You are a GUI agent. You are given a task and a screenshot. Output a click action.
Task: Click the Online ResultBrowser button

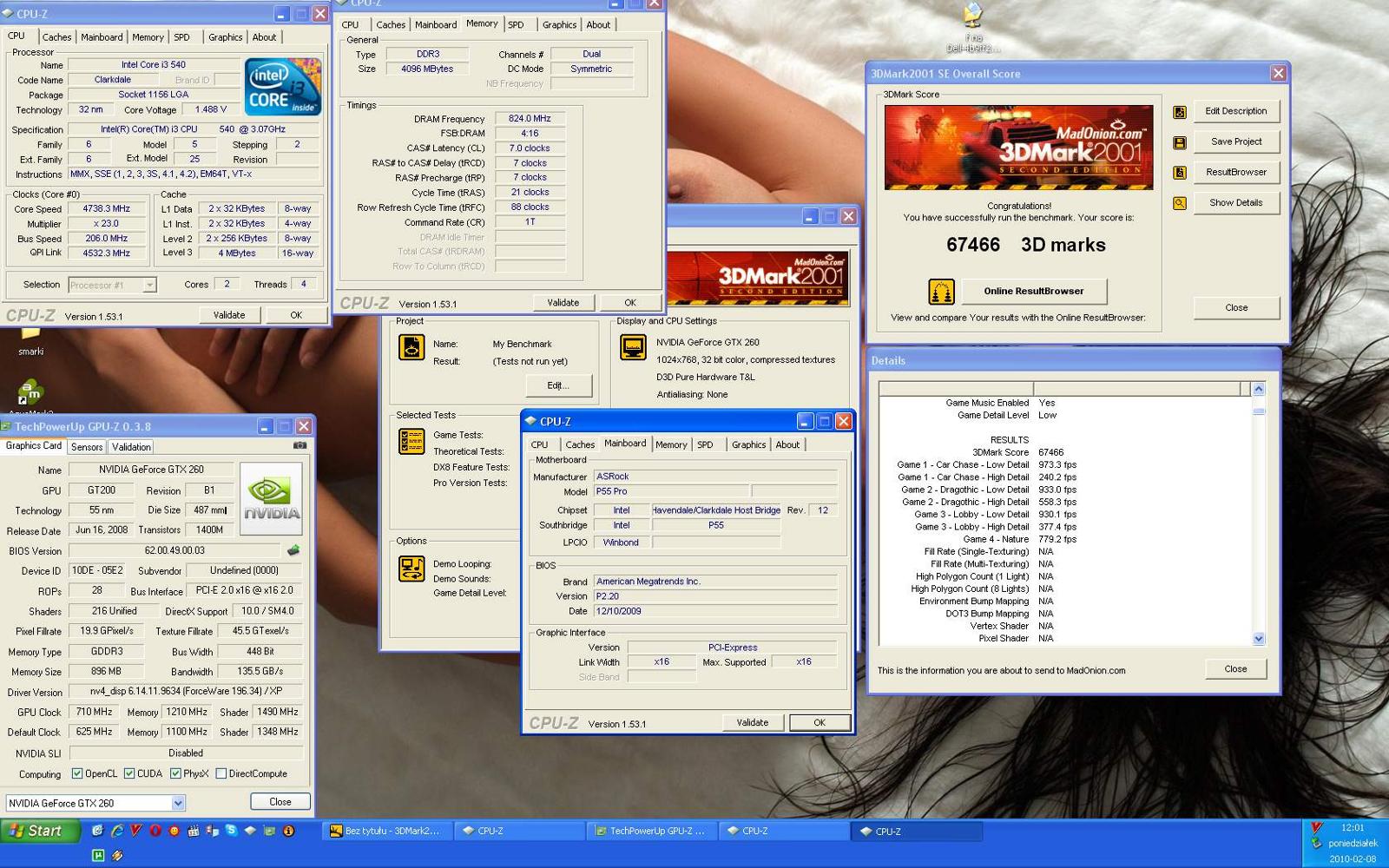[1033, 291]
